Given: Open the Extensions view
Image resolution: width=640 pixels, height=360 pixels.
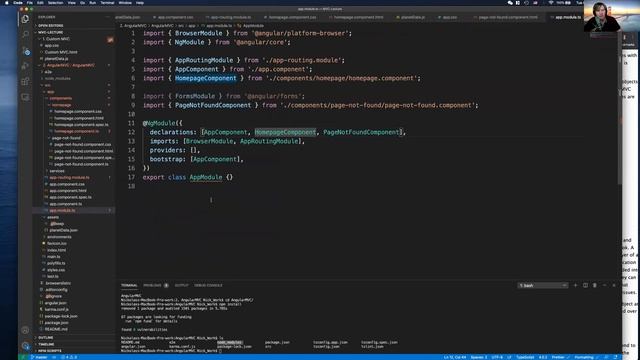Looking at the screenshot, I should [25, 81].
